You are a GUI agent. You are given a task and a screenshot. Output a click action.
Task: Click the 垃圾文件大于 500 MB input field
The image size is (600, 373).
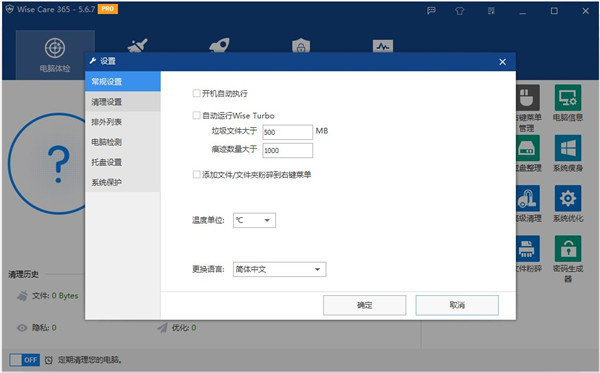pyautogui.click(x=288, y=132)
